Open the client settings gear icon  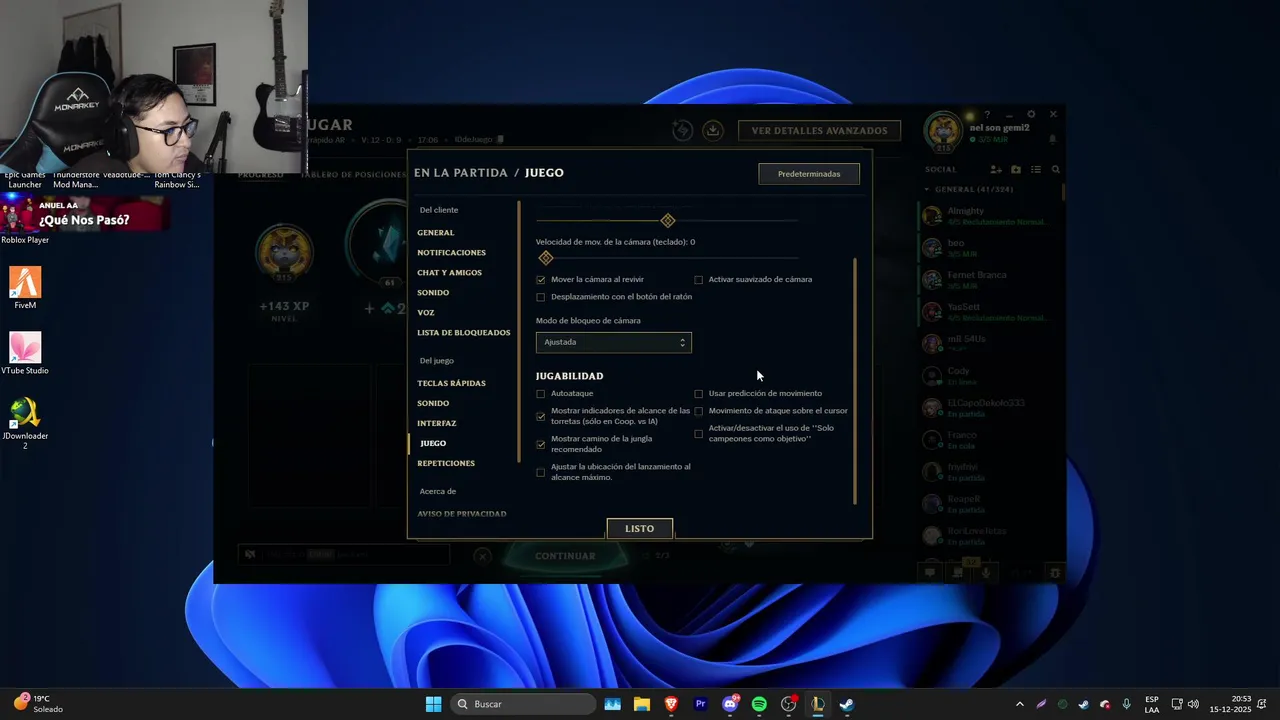tap(1031, 115)
